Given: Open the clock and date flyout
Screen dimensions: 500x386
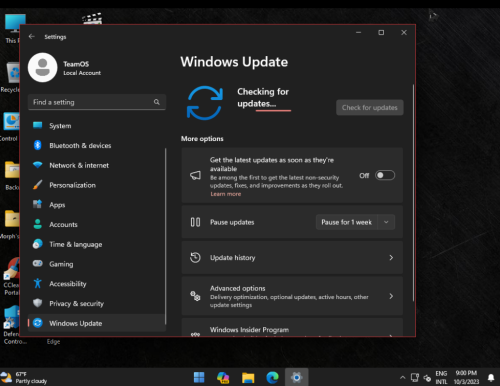Looking at the screenshot, I should point(466,377).
